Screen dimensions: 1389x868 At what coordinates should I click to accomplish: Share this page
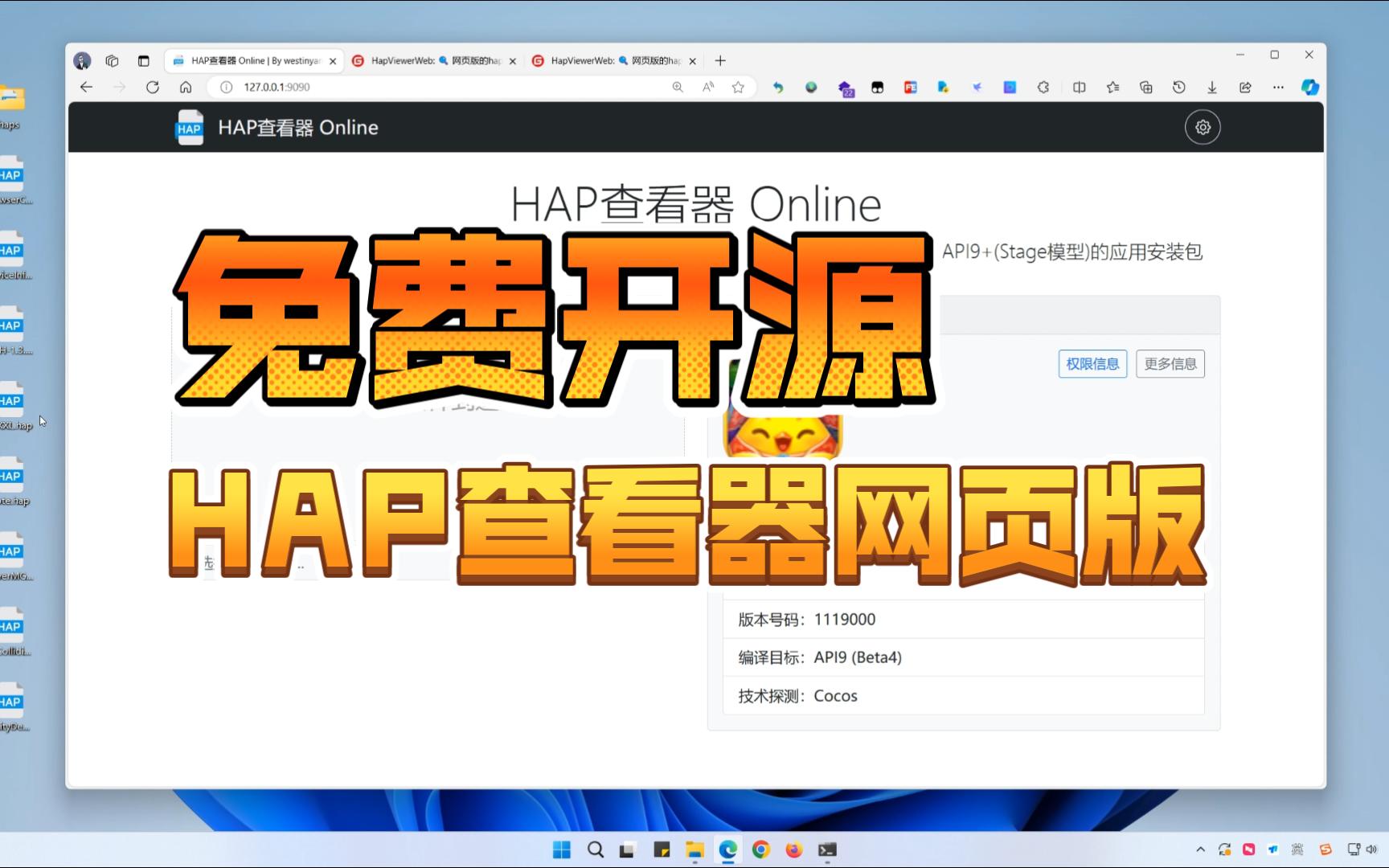coord(1245,87)
